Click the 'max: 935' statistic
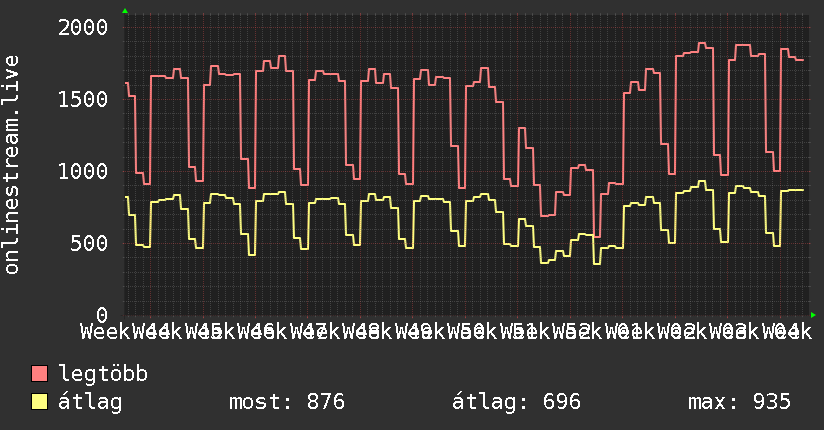Screen dimensions: 824x430 point(739,402)
